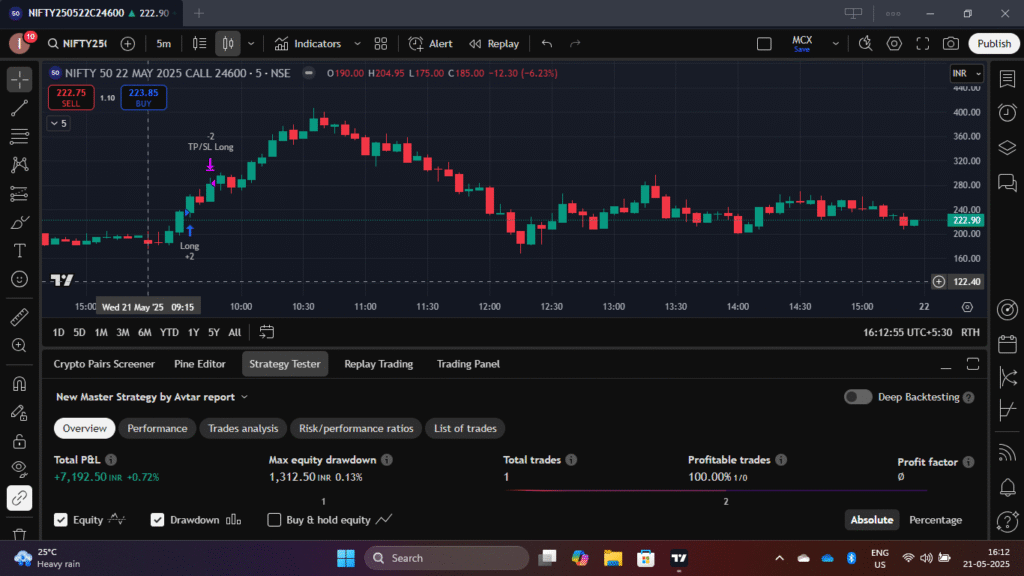Select the crosshair cursor tool

20,80
